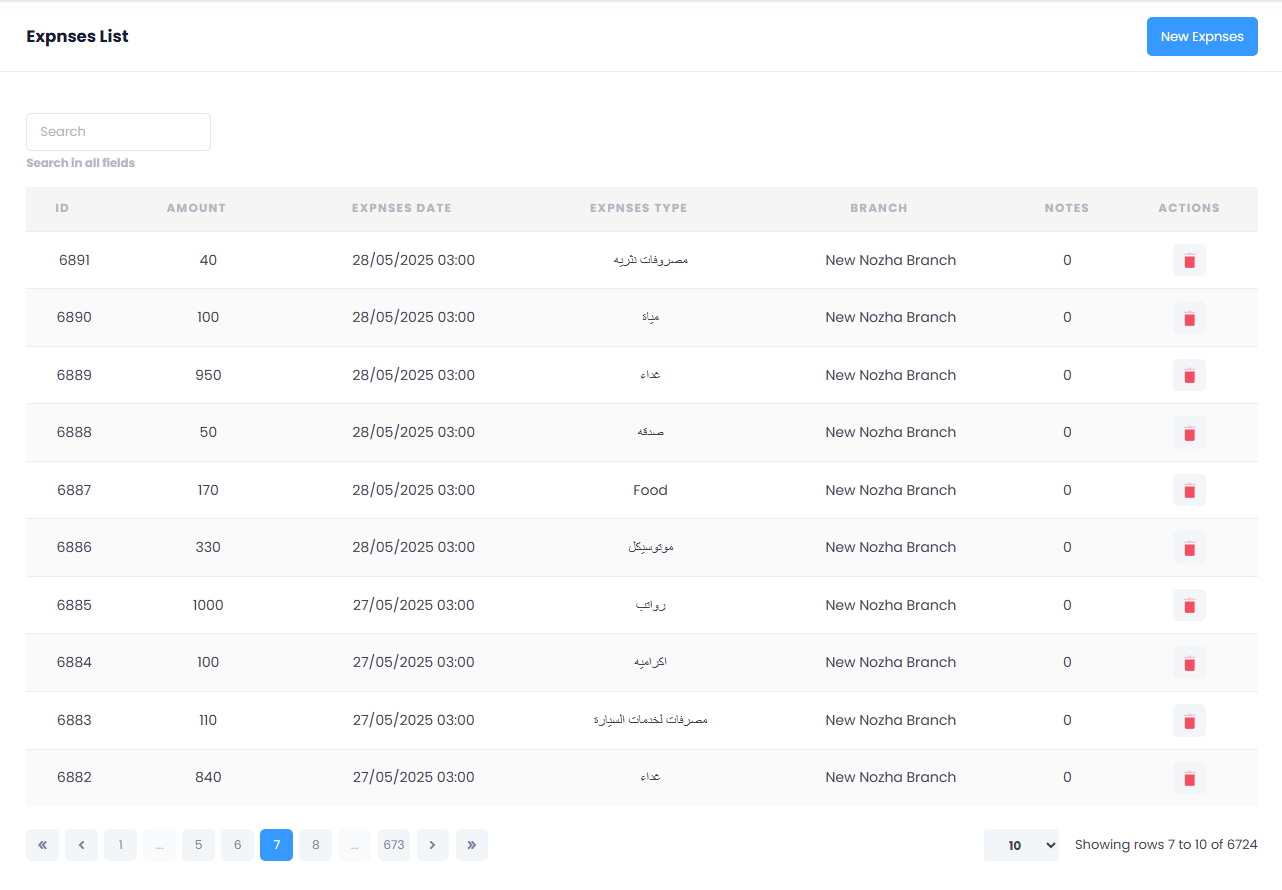This screenshot has width=1282, height=890.
Task: Click the ID cell 6882
Action: 74,777
